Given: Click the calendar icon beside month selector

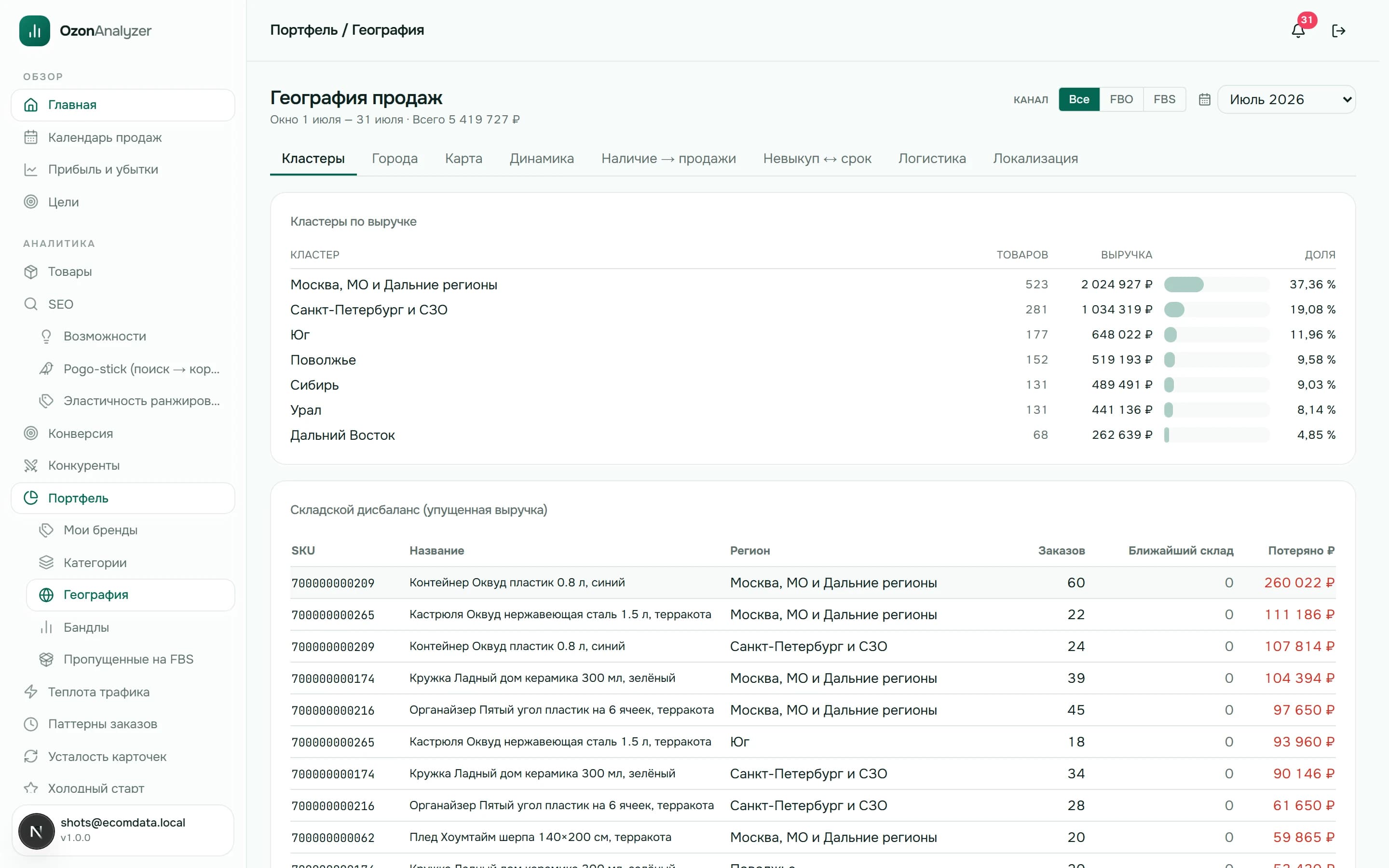Looking at the screenshot, I should 1205,99.
